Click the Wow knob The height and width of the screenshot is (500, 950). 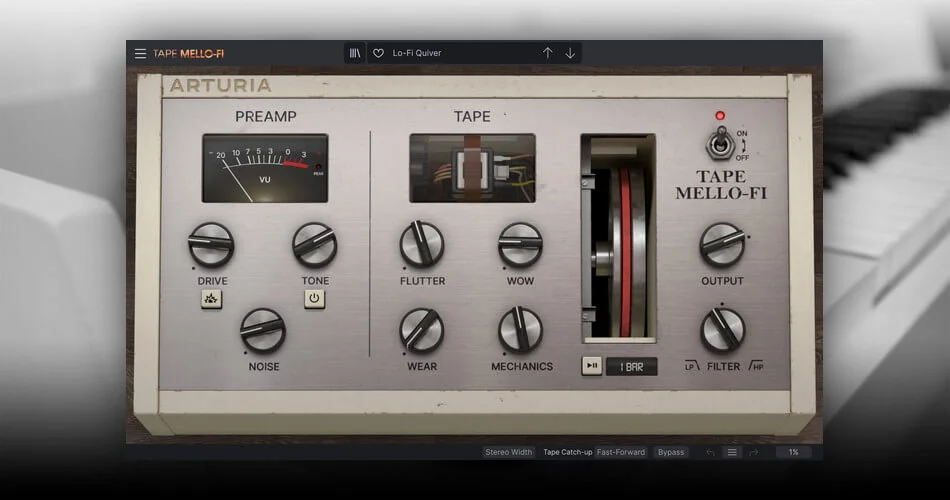[x=520, y=244]
